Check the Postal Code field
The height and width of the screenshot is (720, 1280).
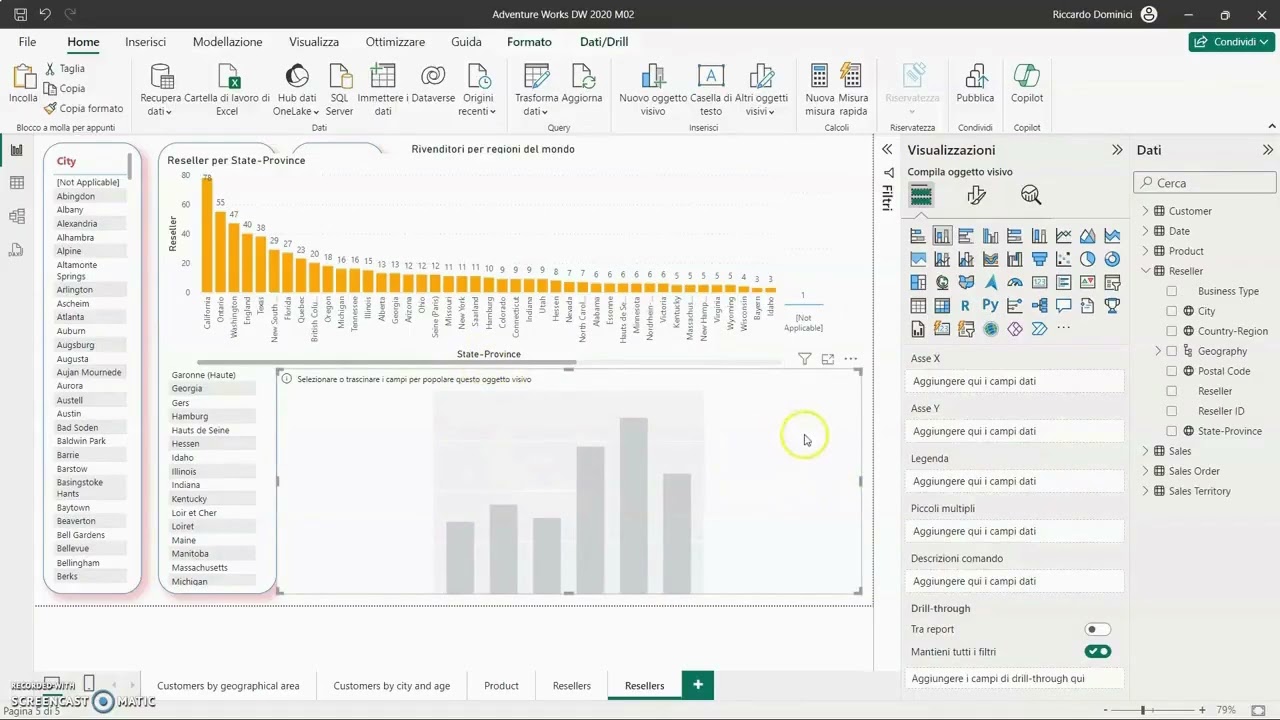[x=1171, y=371]
